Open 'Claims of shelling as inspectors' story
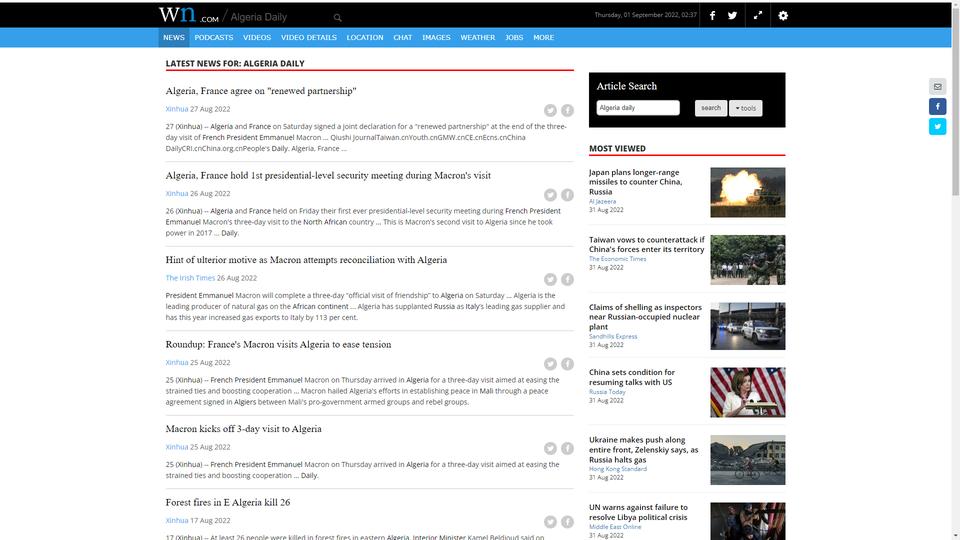The image size is (960, 540). [645, 317]
